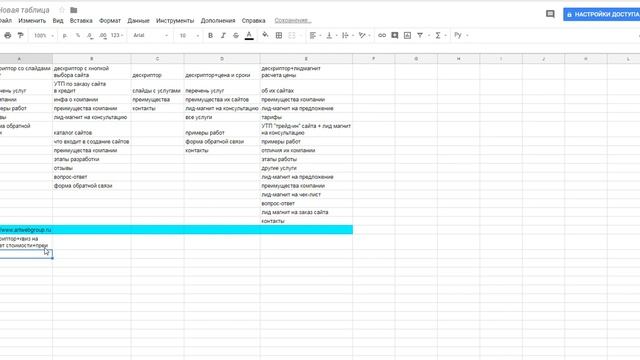Open the input tools Ру dropdown
The width and height of the screenshot is (640, 360).
[x=461, y=36]
